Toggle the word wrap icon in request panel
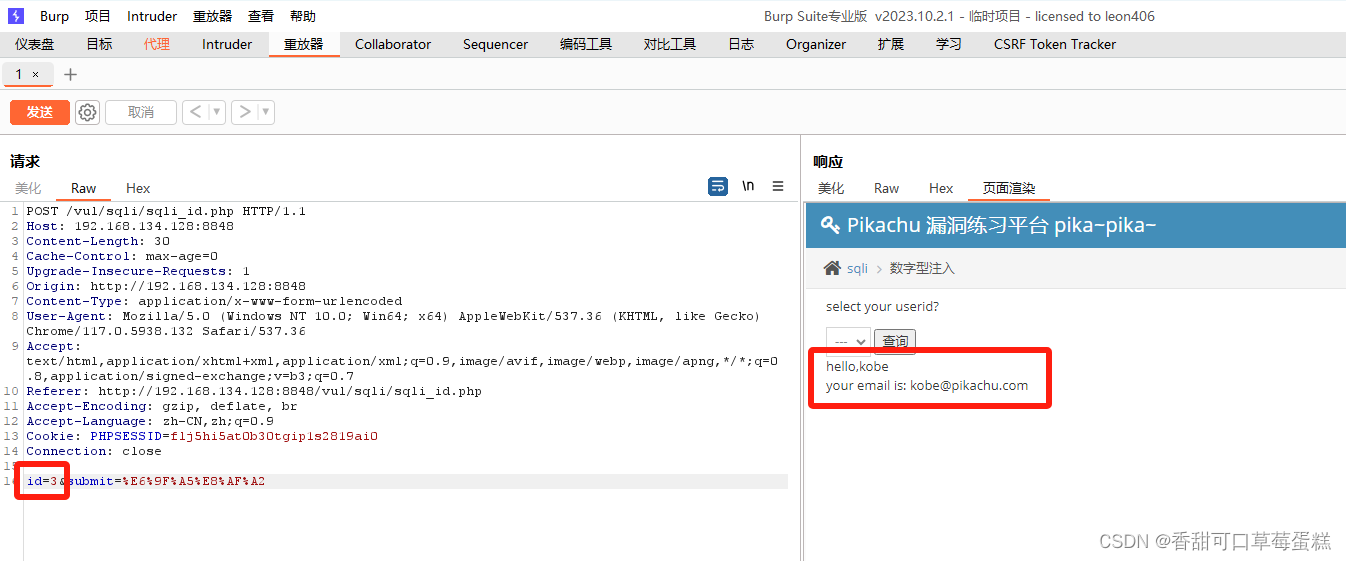The width and height of the screenshot is (1346, 561). (x=717, y=186)
